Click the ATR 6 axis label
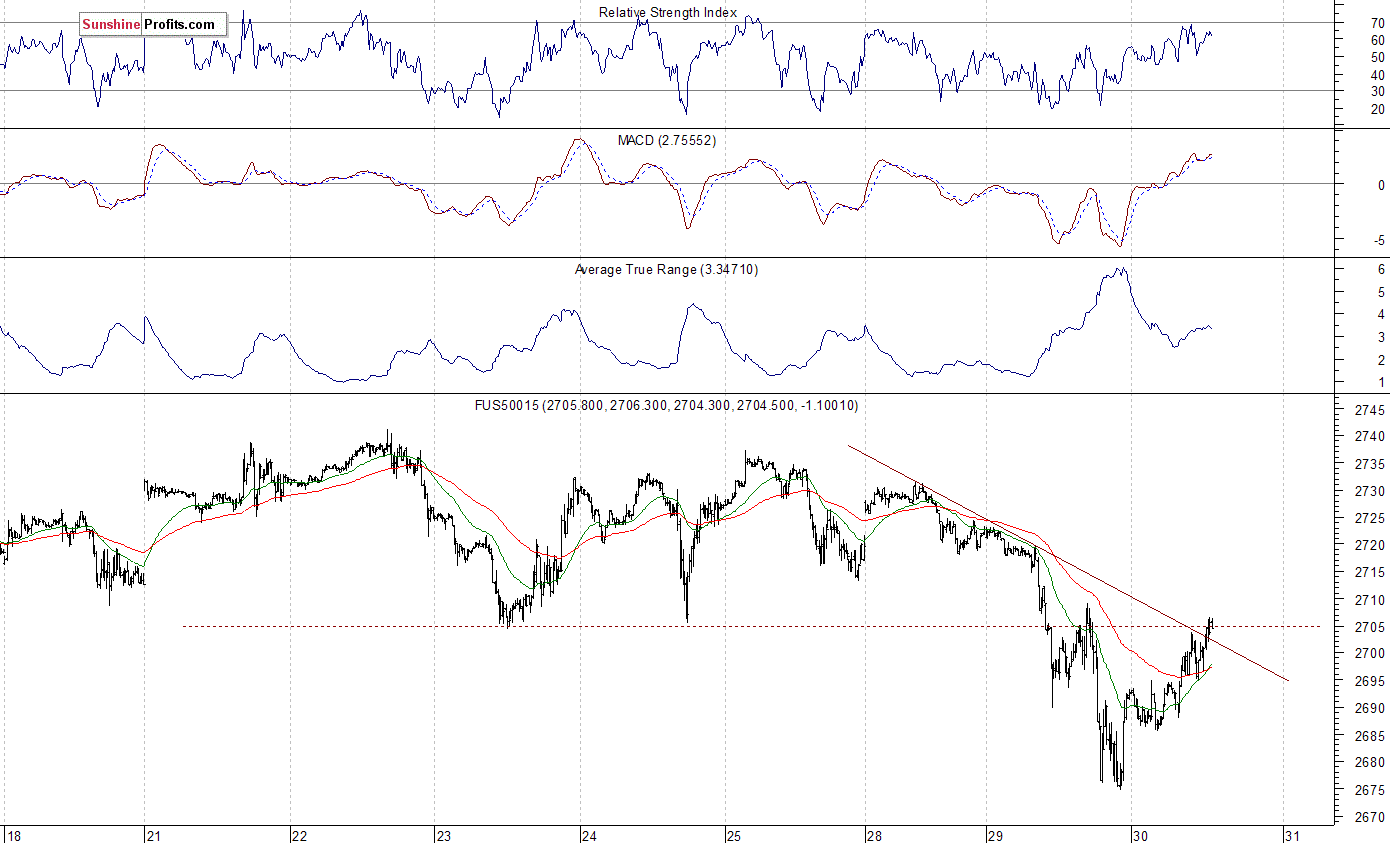The width and height of the screenshot is (1390, 843). [x=1381, y=269]
